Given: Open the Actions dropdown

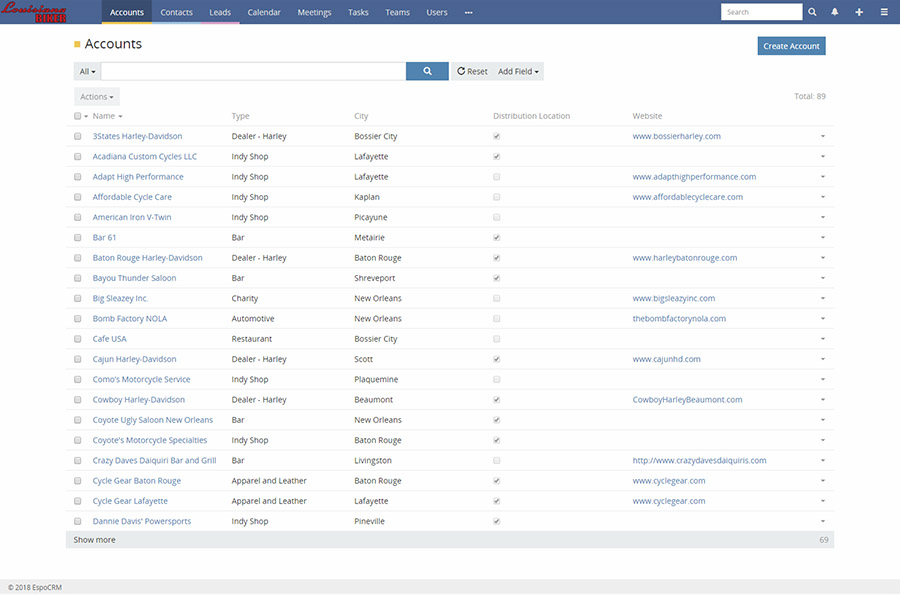Looking at the screenshot, I should [97, 97].
